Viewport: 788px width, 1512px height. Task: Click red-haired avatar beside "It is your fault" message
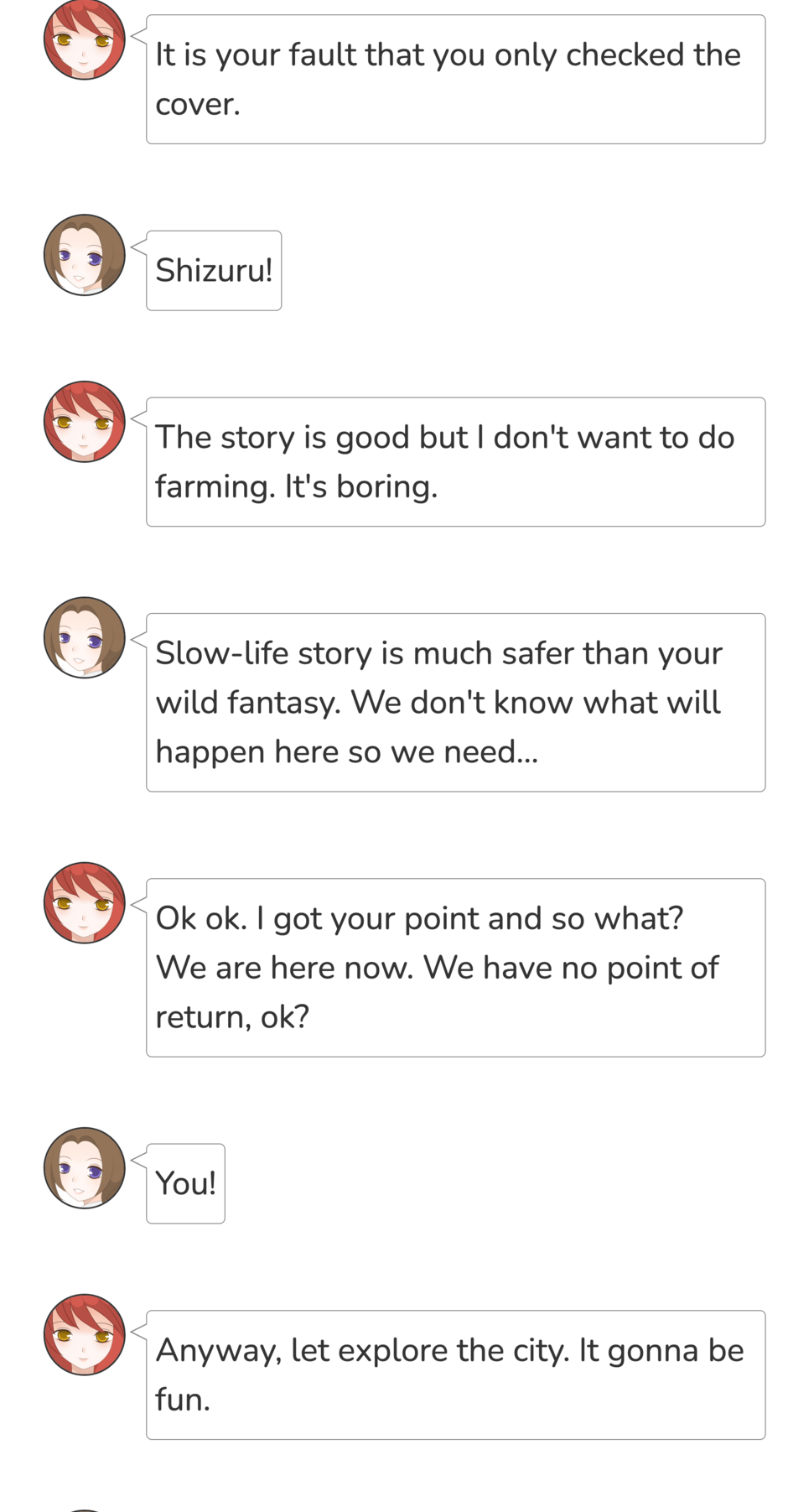pyautogui.click(x=84, y=39)
